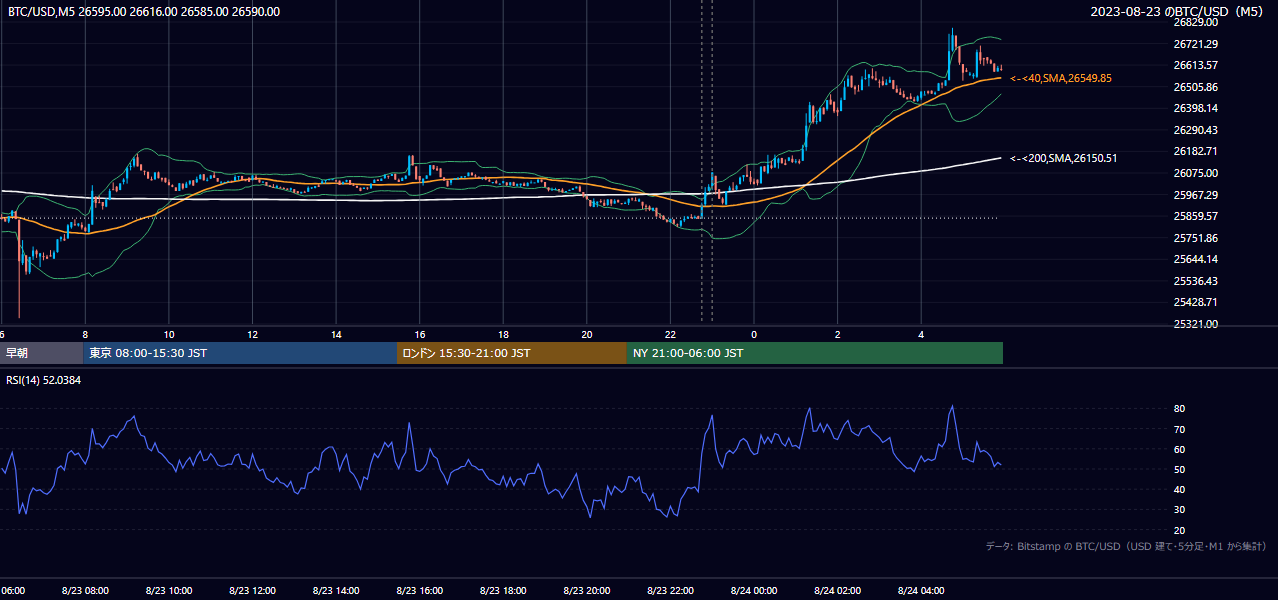This screenshot has width=1278, height=600.
Task: Click the 2023-08-23 BTC/USD (M5) chart title
Action: pos(1179,12)
